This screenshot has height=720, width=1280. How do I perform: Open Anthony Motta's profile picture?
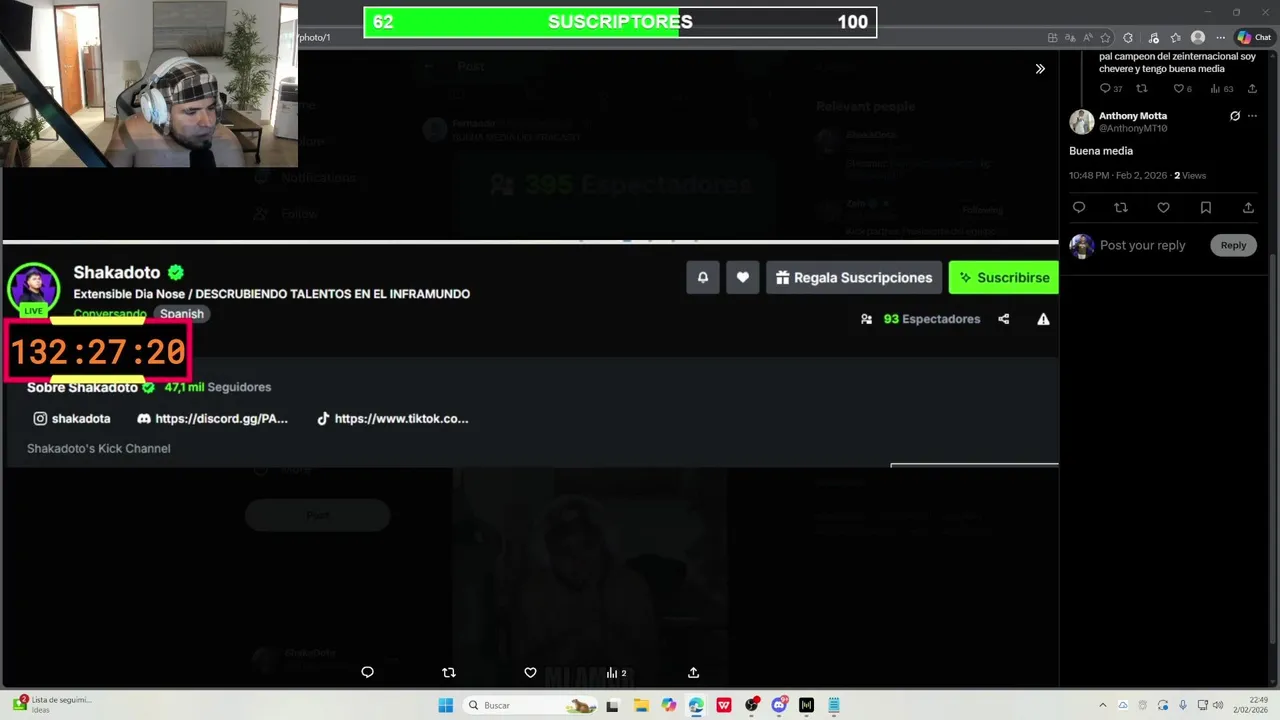[1082, 122]
